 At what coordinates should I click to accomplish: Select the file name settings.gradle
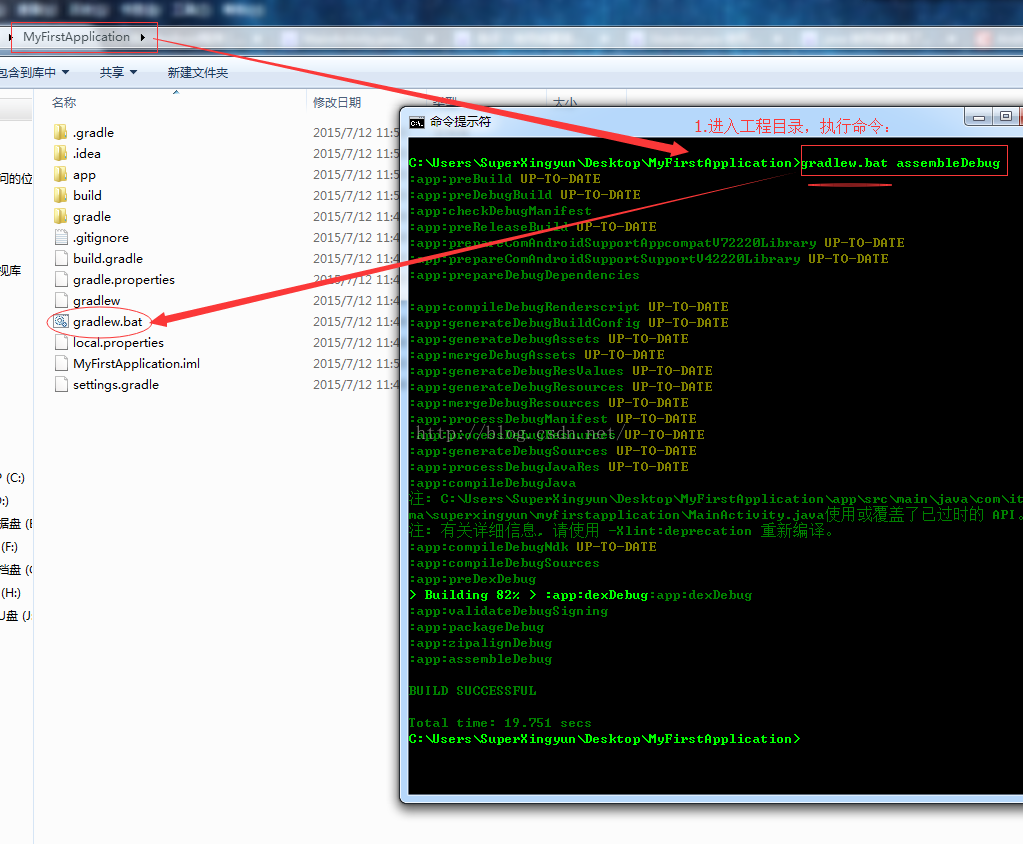[116, 384]
